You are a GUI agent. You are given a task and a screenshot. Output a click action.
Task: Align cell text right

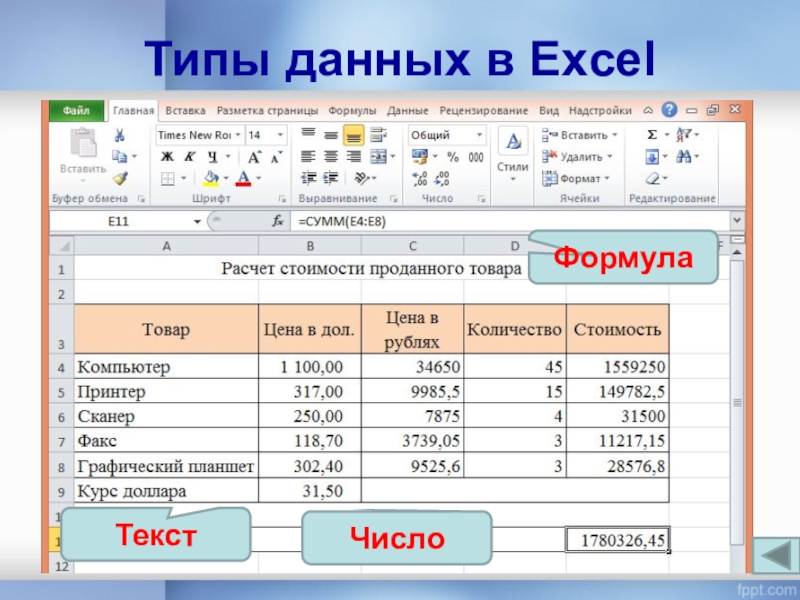point(354,157)
